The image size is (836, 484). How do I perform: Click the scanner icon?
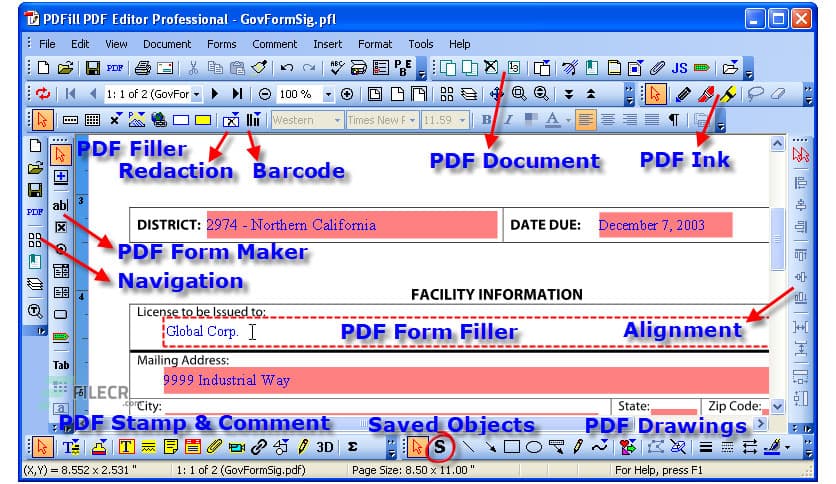pos(359,68)
